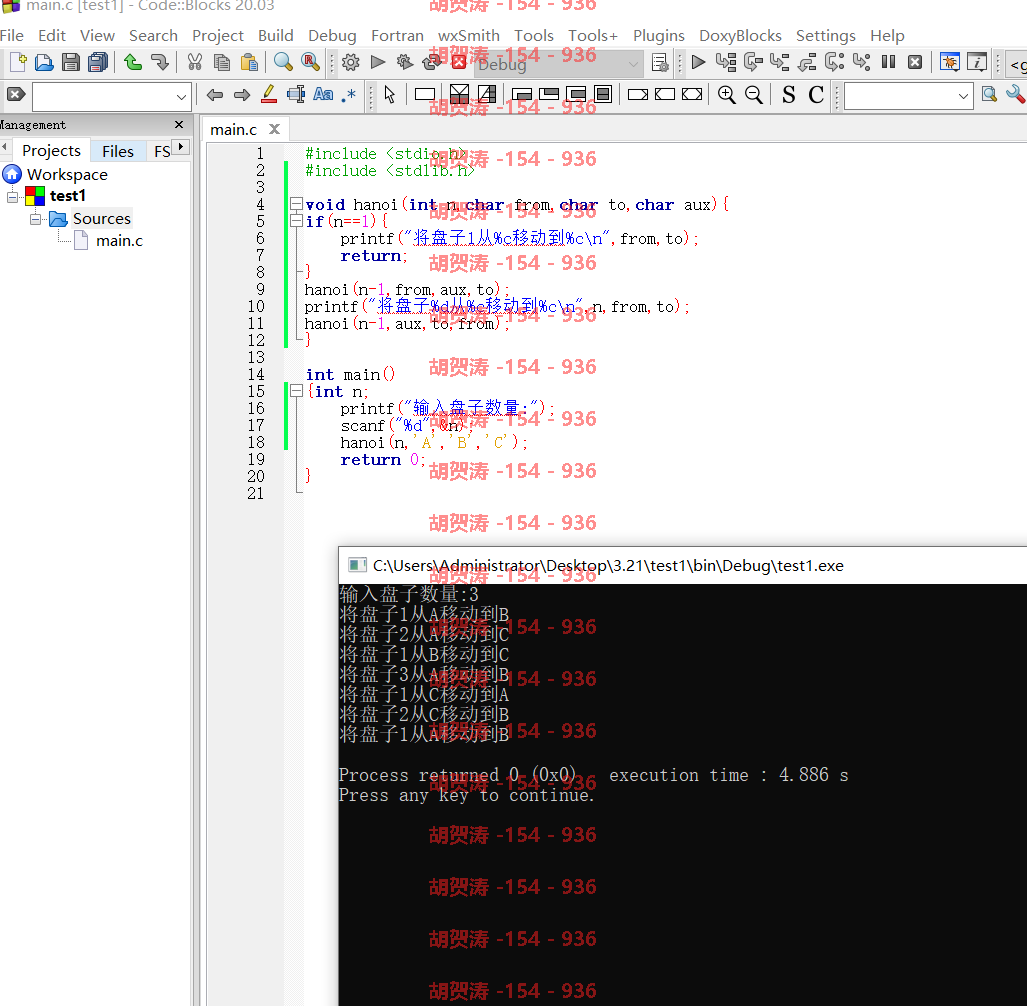Pause the debugger with the break icon

click(x=888, y=63)
